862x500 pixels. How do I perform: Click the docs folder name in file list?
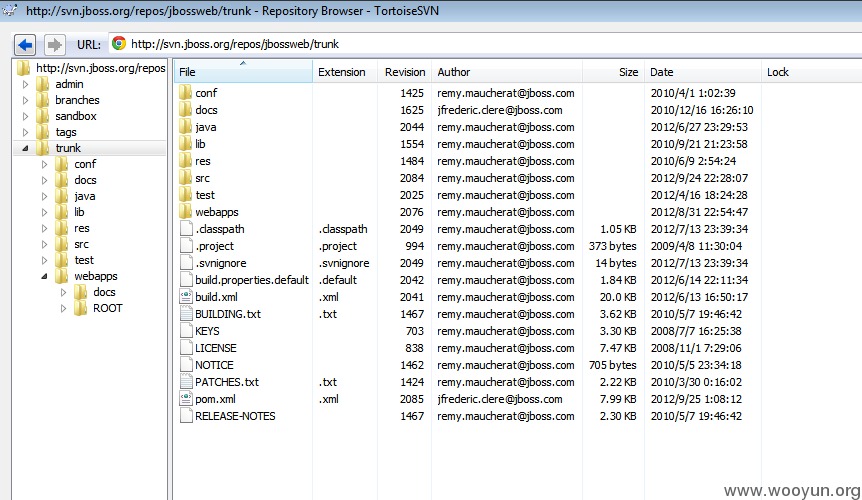click(206, 109)
